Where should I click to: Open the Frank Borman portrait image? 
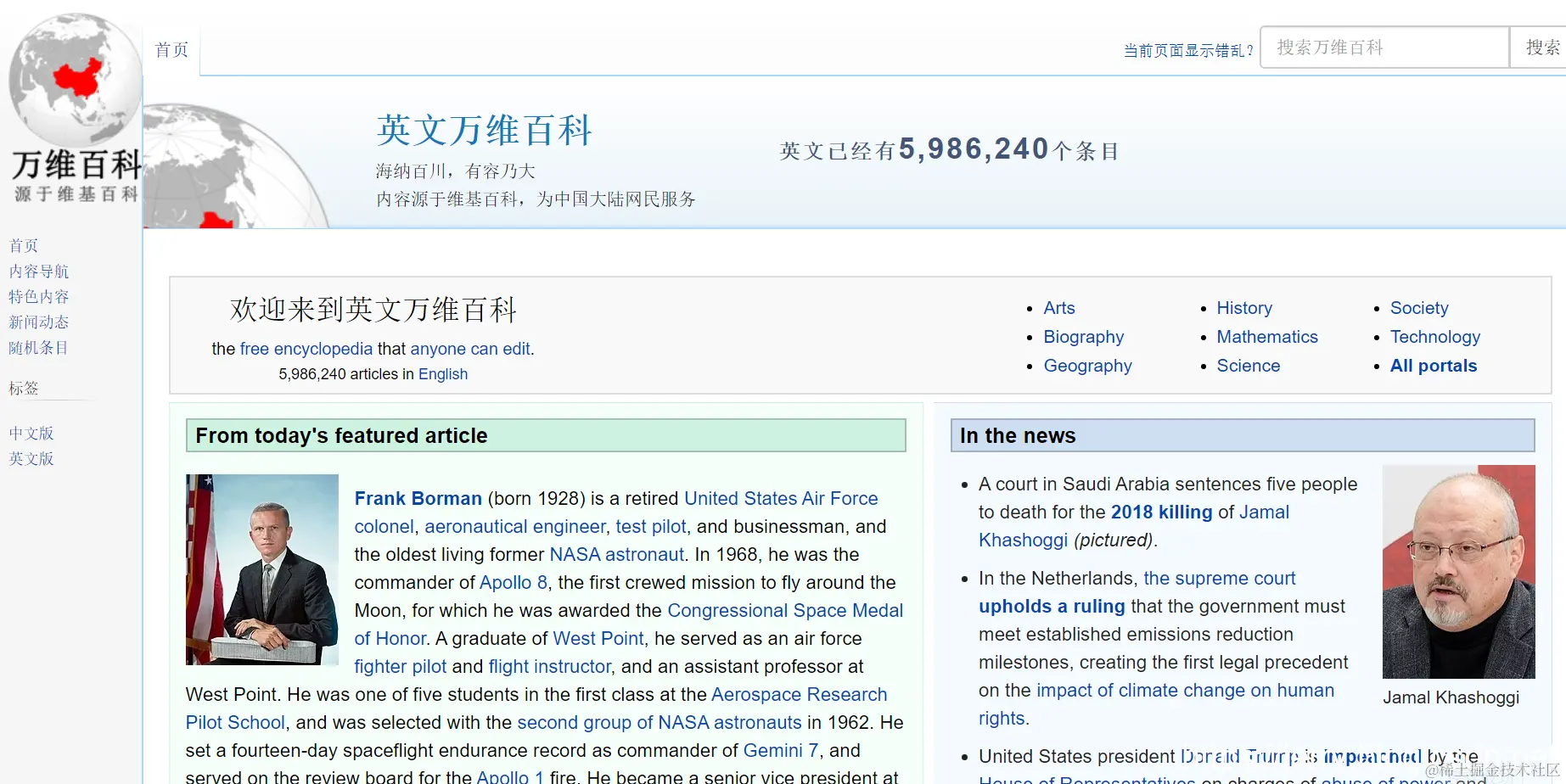261,568
